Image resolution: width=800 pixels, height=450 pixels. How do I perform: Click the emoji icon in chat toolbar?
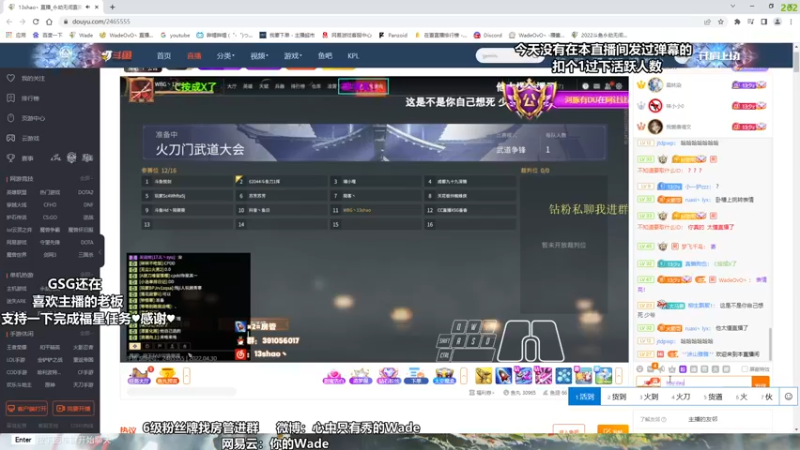[x=640, y=369]
